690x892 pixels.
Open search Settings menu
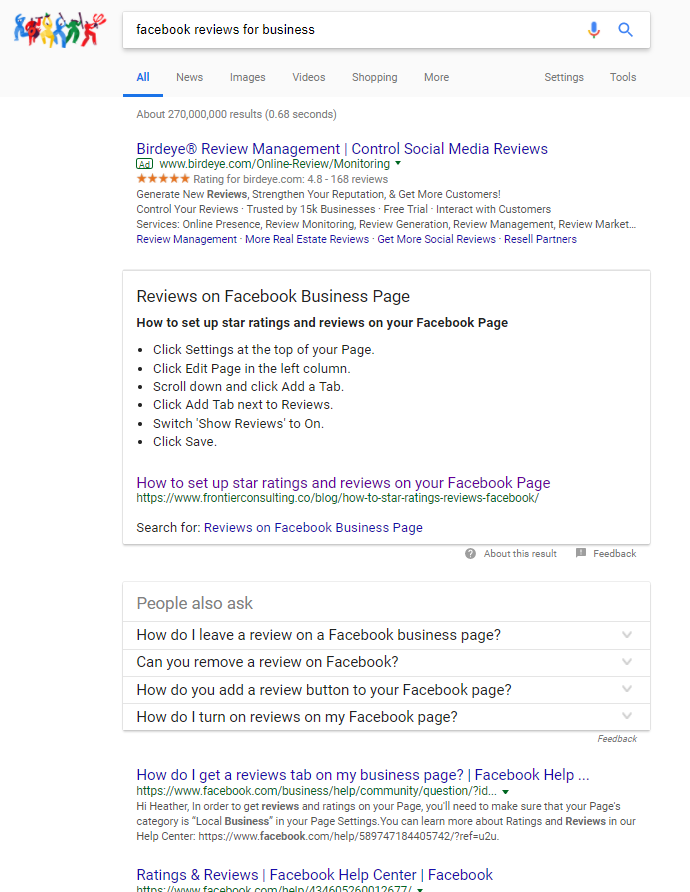(564, 77)
